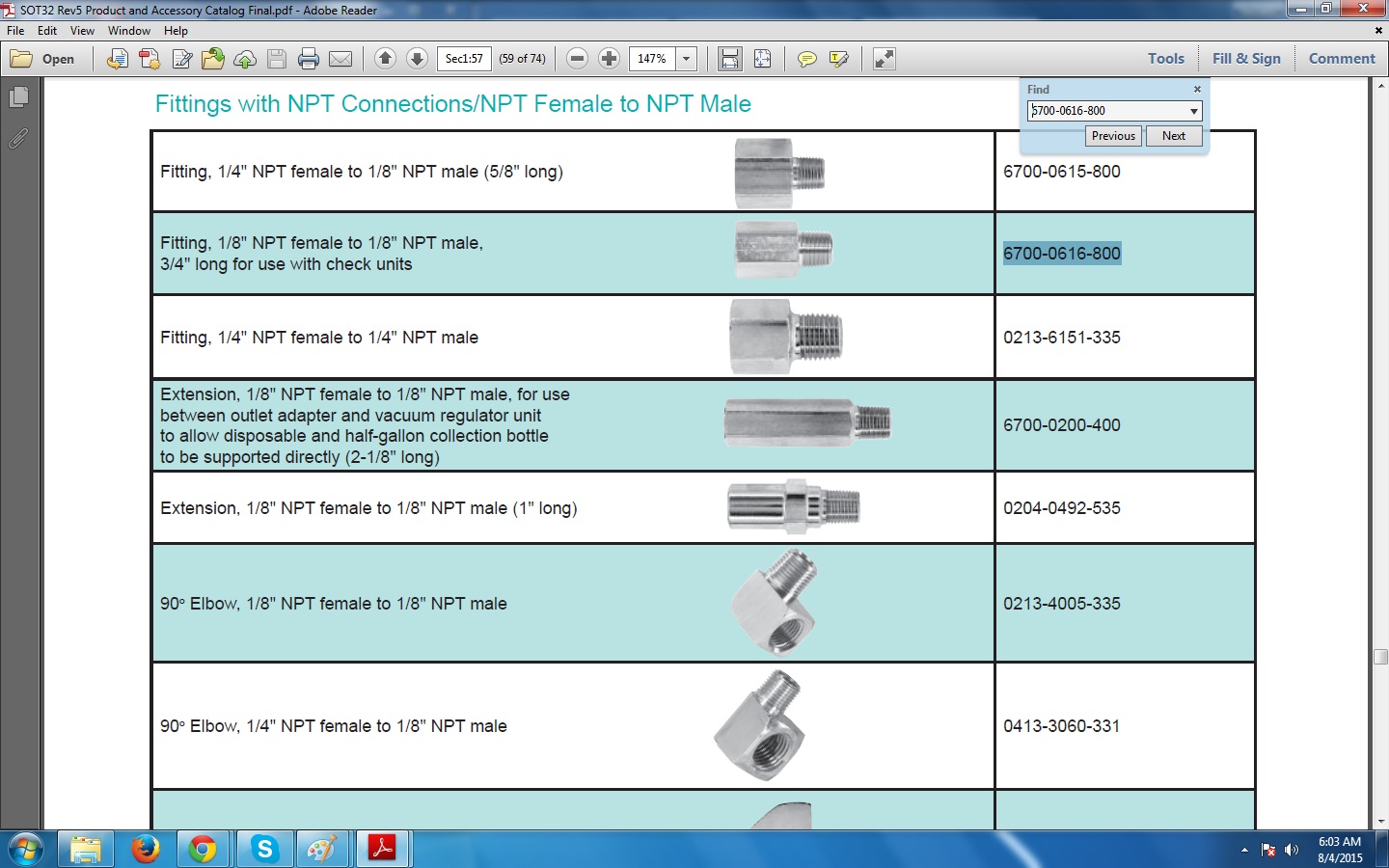Click the Find text input field
Image resolution: width=1389 pixels, height=868 pixels.
coord(1107,111)
